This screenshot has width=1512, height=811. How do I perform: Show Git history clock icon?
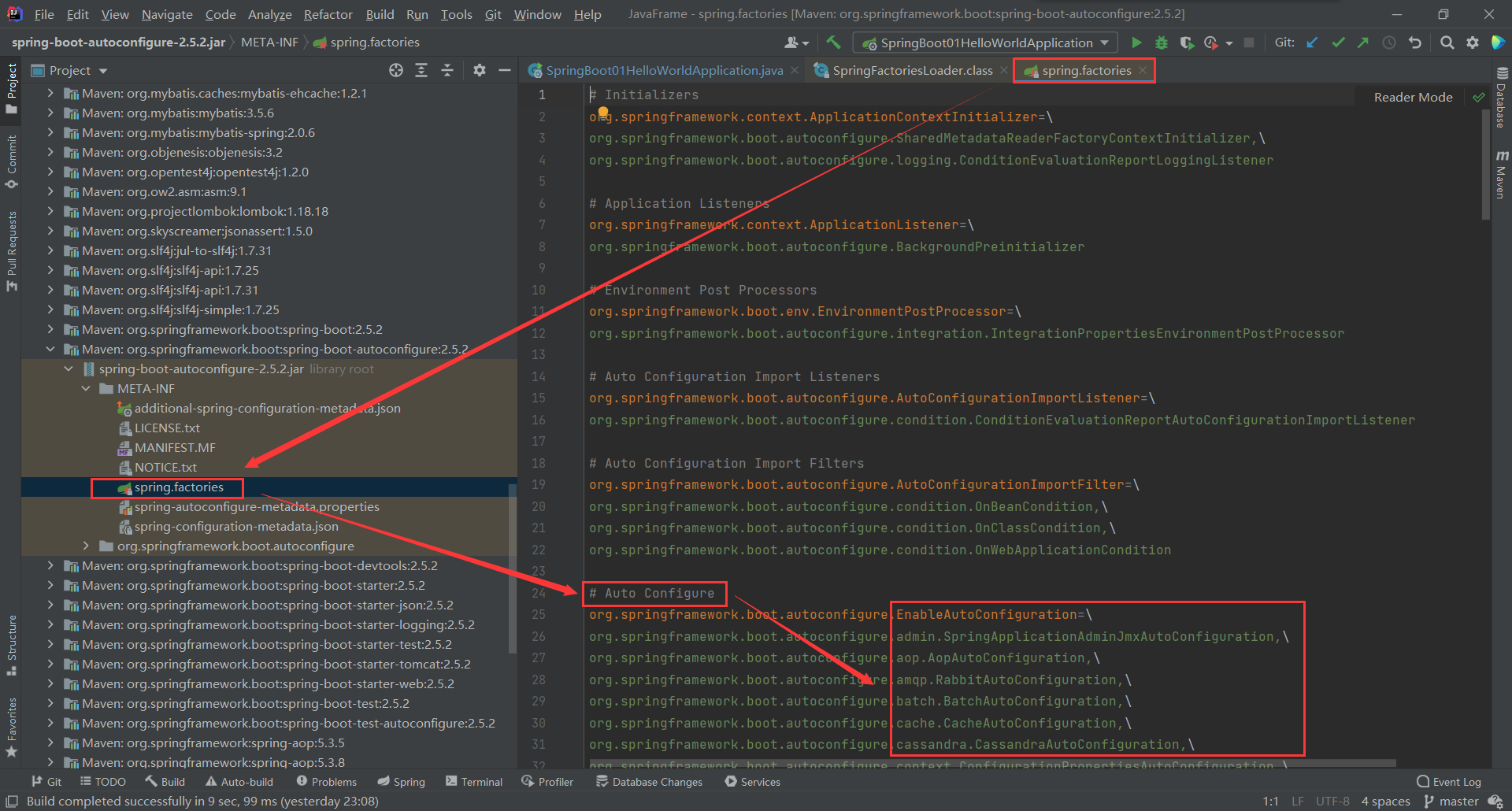pos(1389,43)
